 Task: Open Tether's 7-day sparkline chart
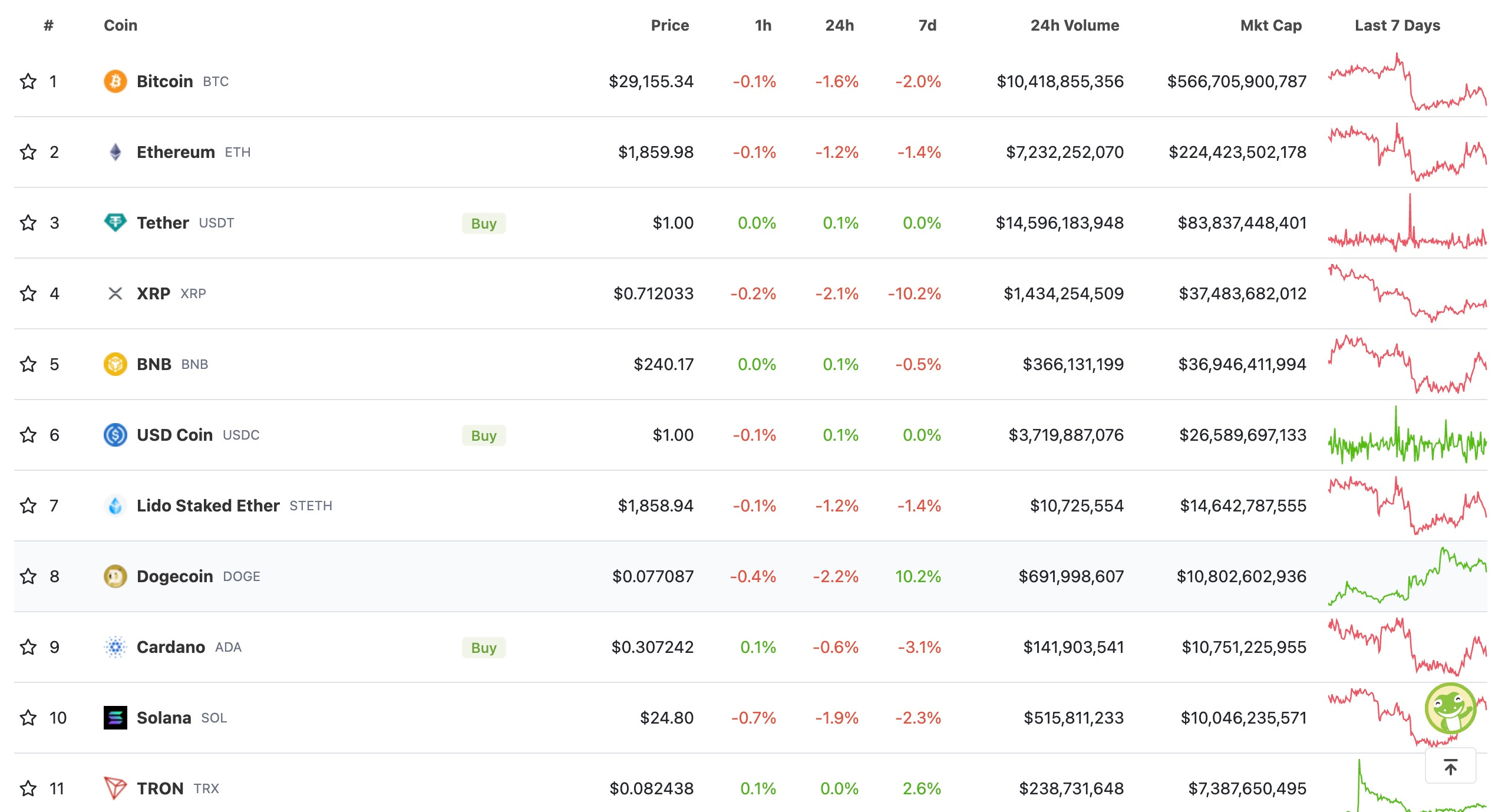pos(1407,223)
